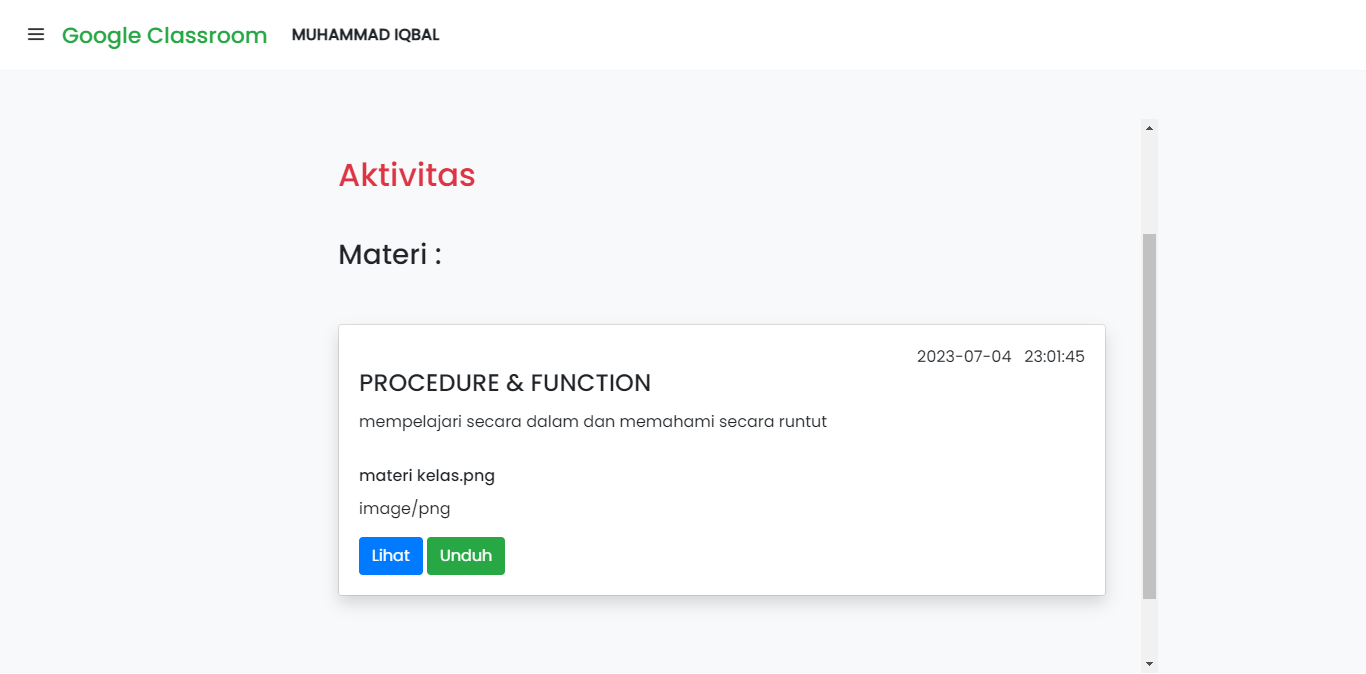Click the image/png file type label
The image size is (1366, 674).
point(405,509)
